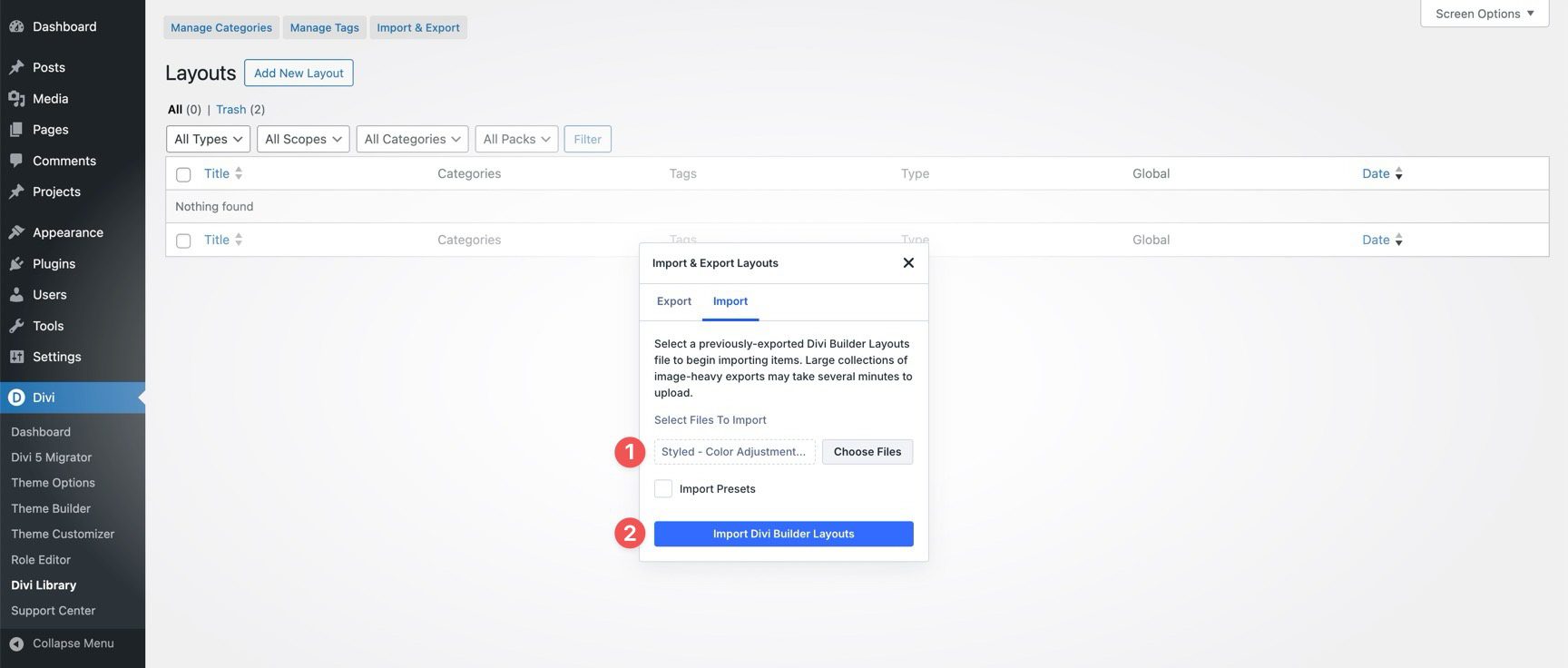This screenshot has width=1568, height=668.
Task: Open Divi 5 Migrator submenu item
Action: pyautogui.click(x=51, y=457)
